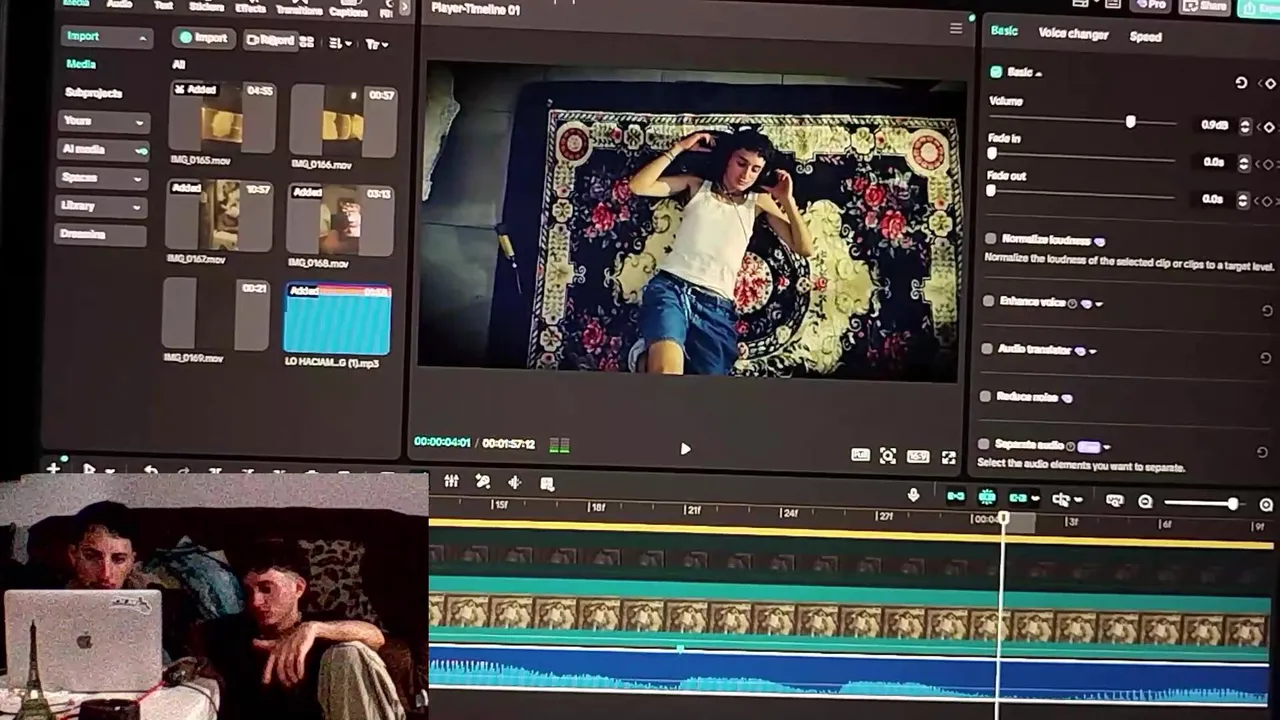Enable the Reduce noise checkbox
This screenshot has width=1280, height=720.
tap(986, 396)
